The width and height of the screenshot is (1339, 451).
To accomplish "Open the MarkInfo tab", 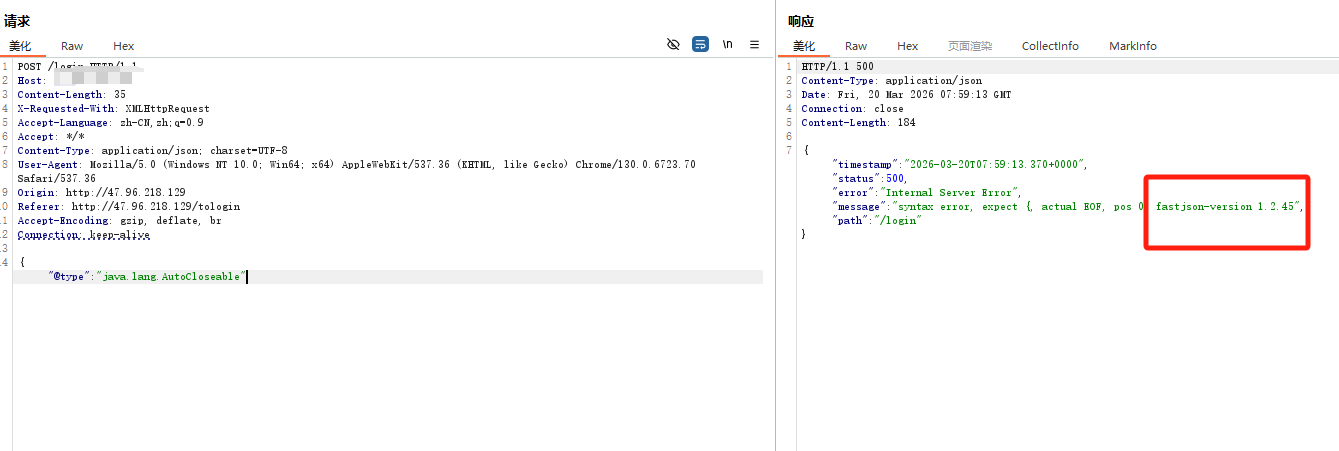I will (1132, 46).
